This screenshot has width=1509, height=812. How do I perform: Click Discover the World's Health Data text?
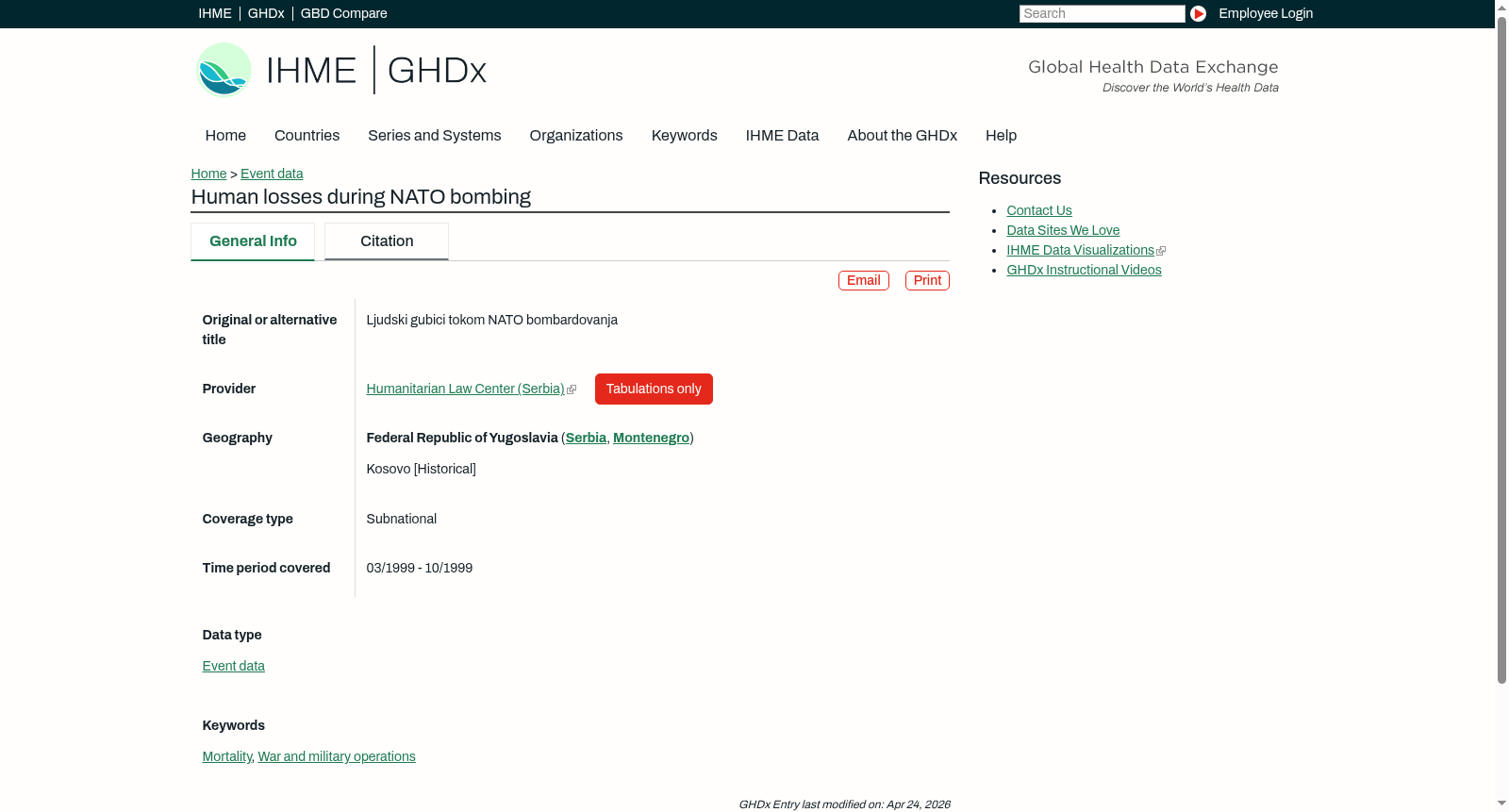click(x=1190, y=88)
